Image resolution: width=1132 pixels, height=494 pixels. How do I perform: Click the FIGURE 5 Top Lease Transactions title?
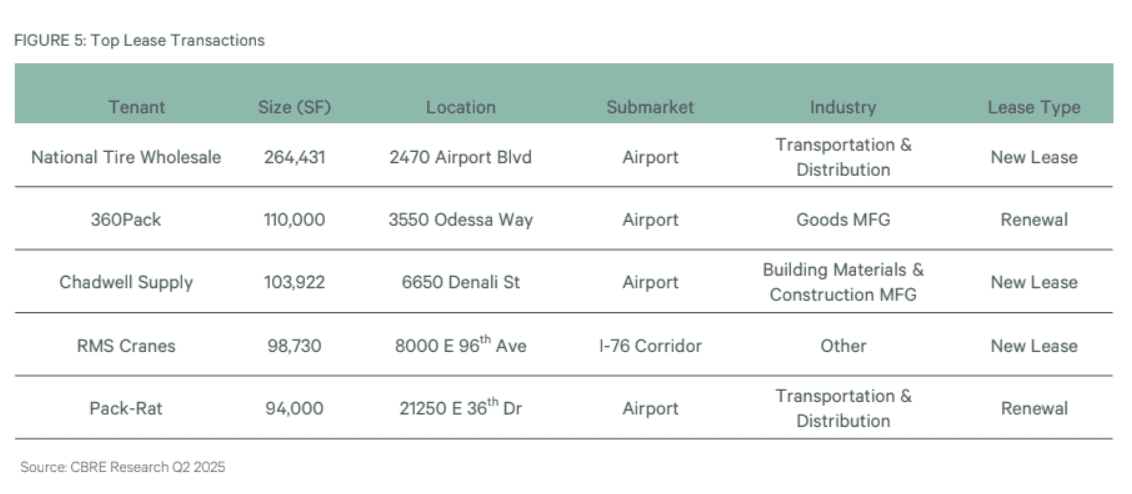139,40
